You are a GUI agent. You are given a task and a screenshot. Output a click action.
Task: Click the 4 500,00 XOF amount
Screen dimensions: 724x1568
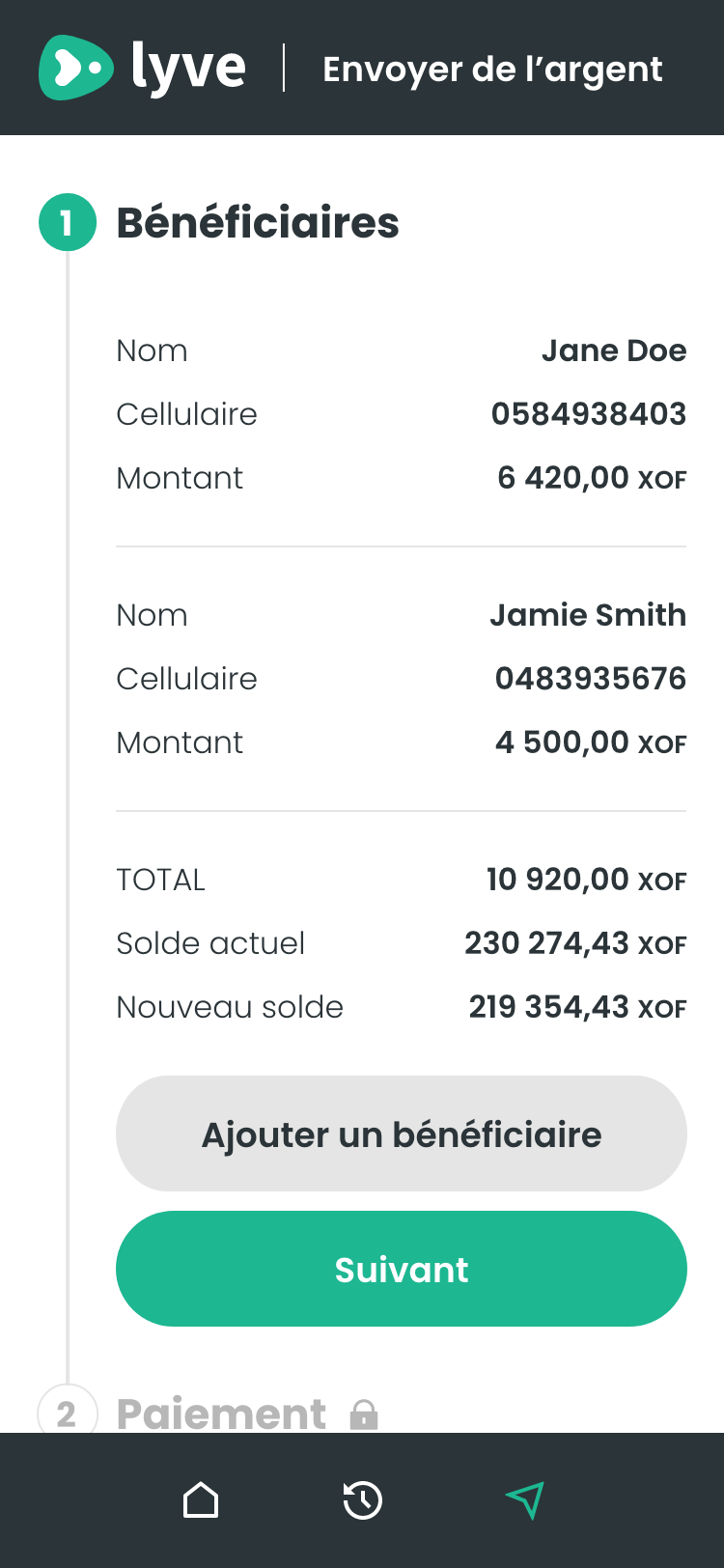point(590,742)
